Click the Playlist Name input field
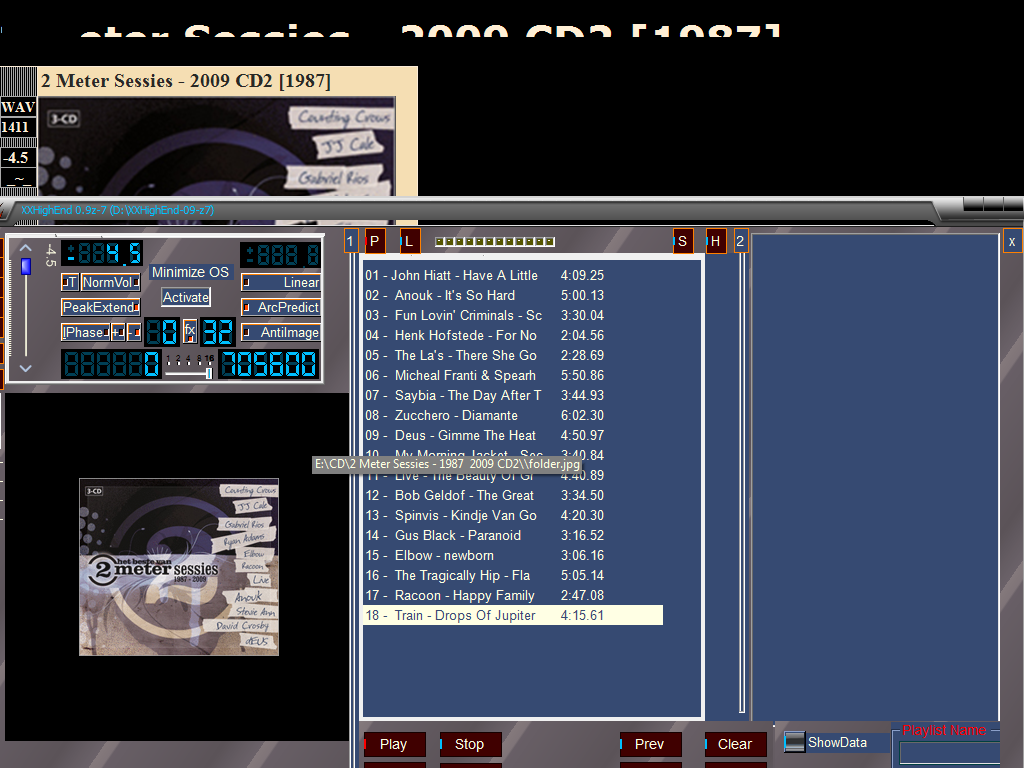This screenshot has width=1024, height=768. tap(950, 753)
